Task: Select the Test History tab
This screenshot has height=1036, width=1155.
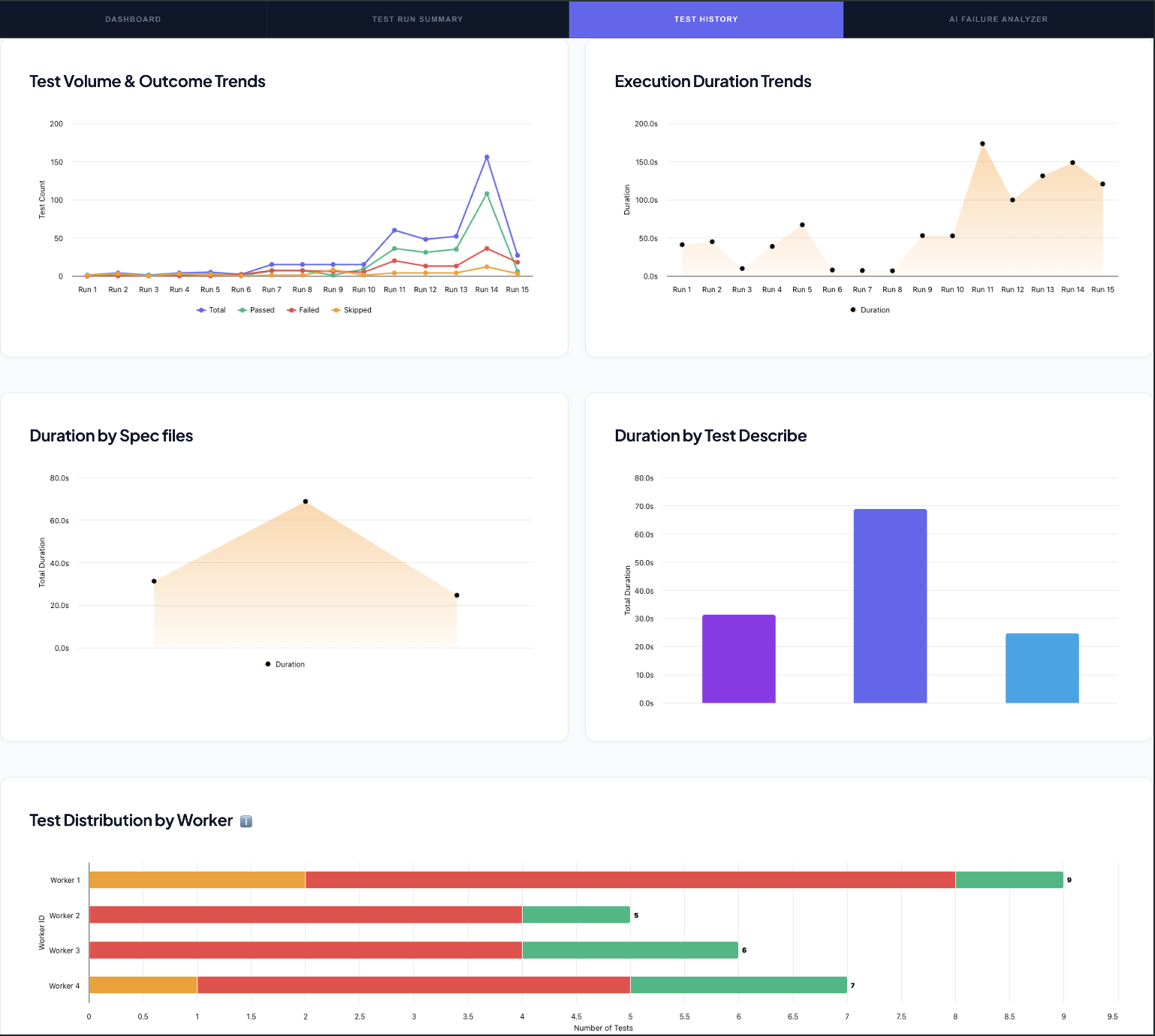Action: click(706, 20)
